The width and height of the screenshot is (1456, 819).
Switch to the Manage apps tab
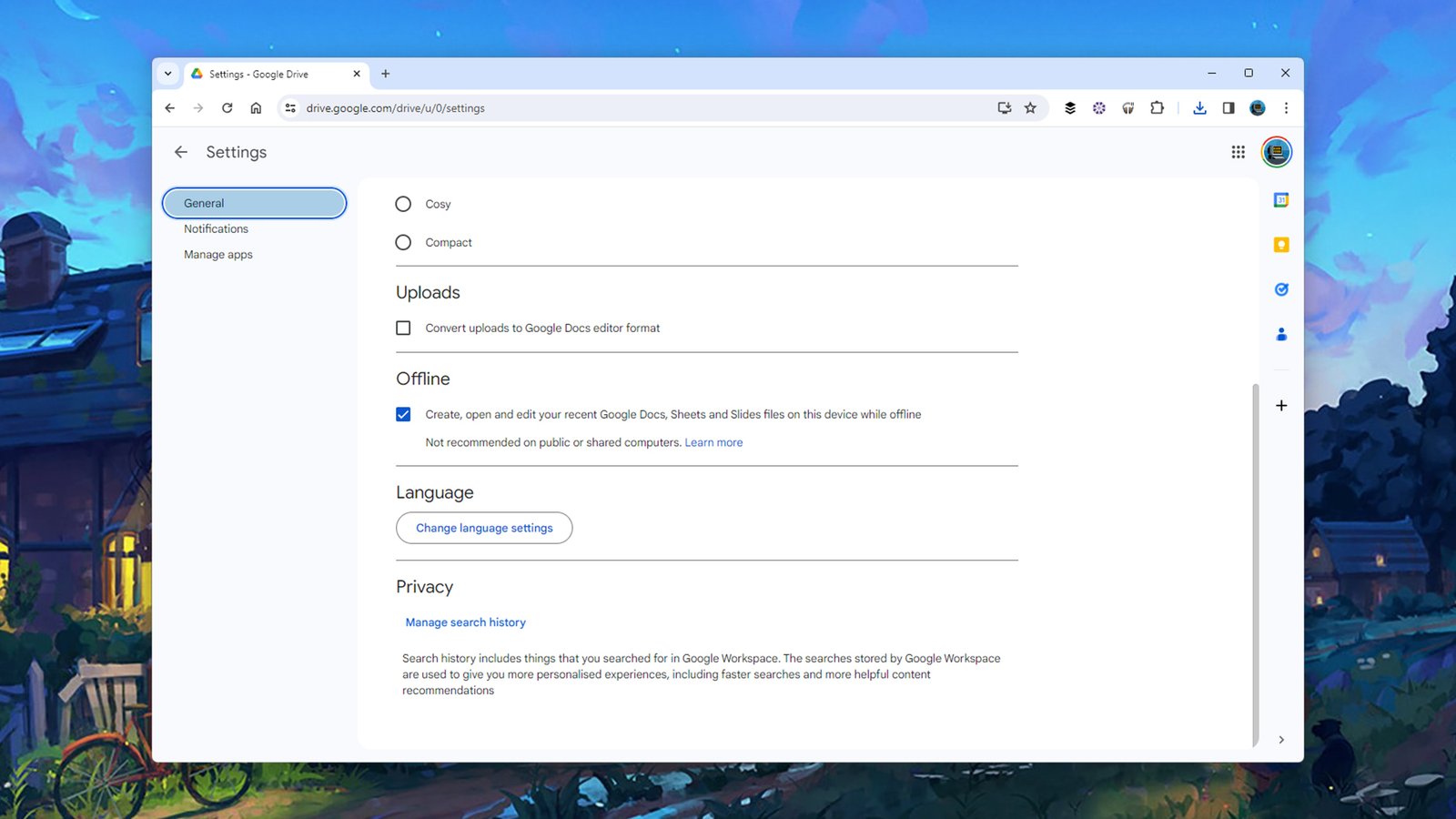click(218, 255)
